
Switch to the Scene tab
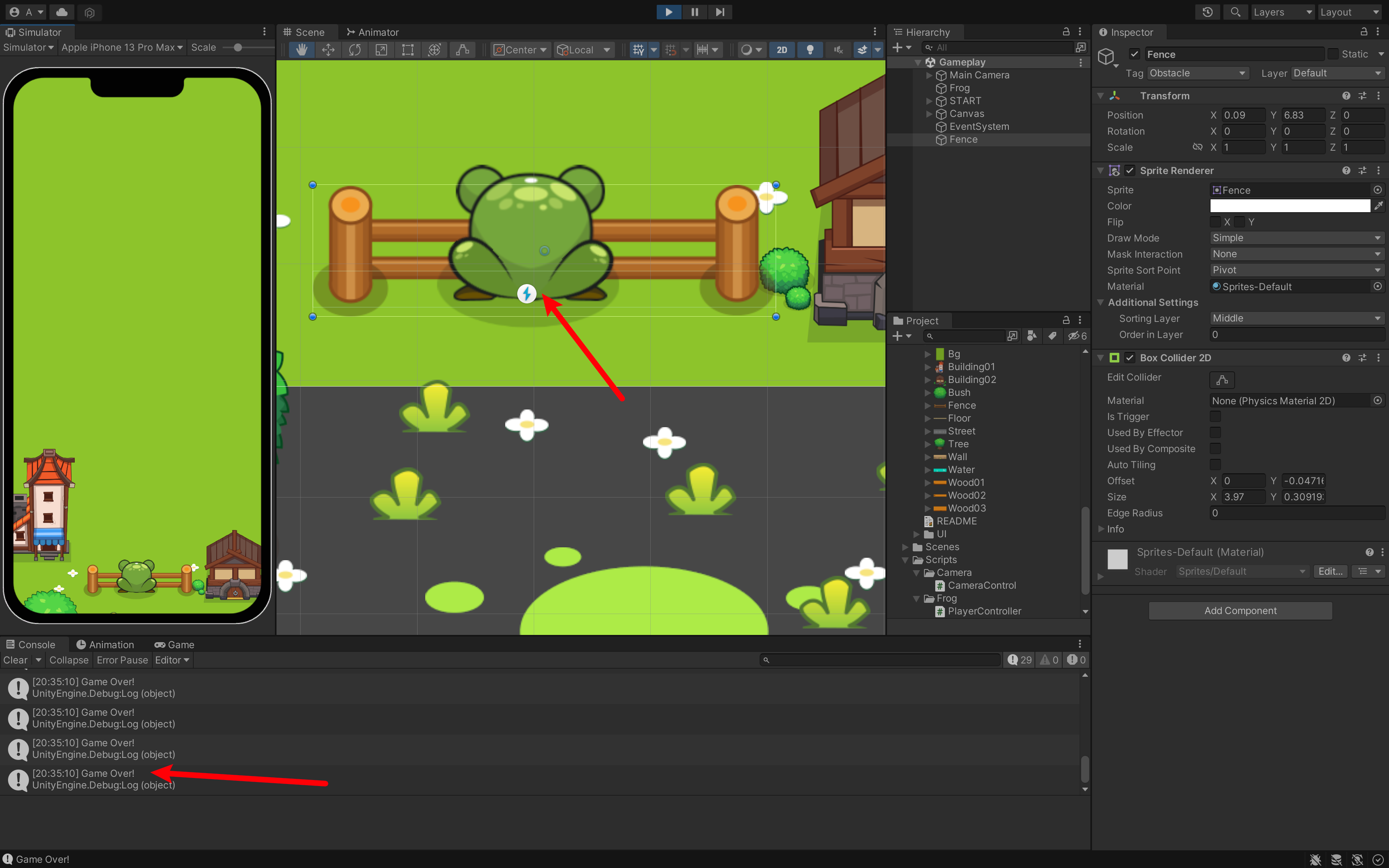click(x=304, y=32)
